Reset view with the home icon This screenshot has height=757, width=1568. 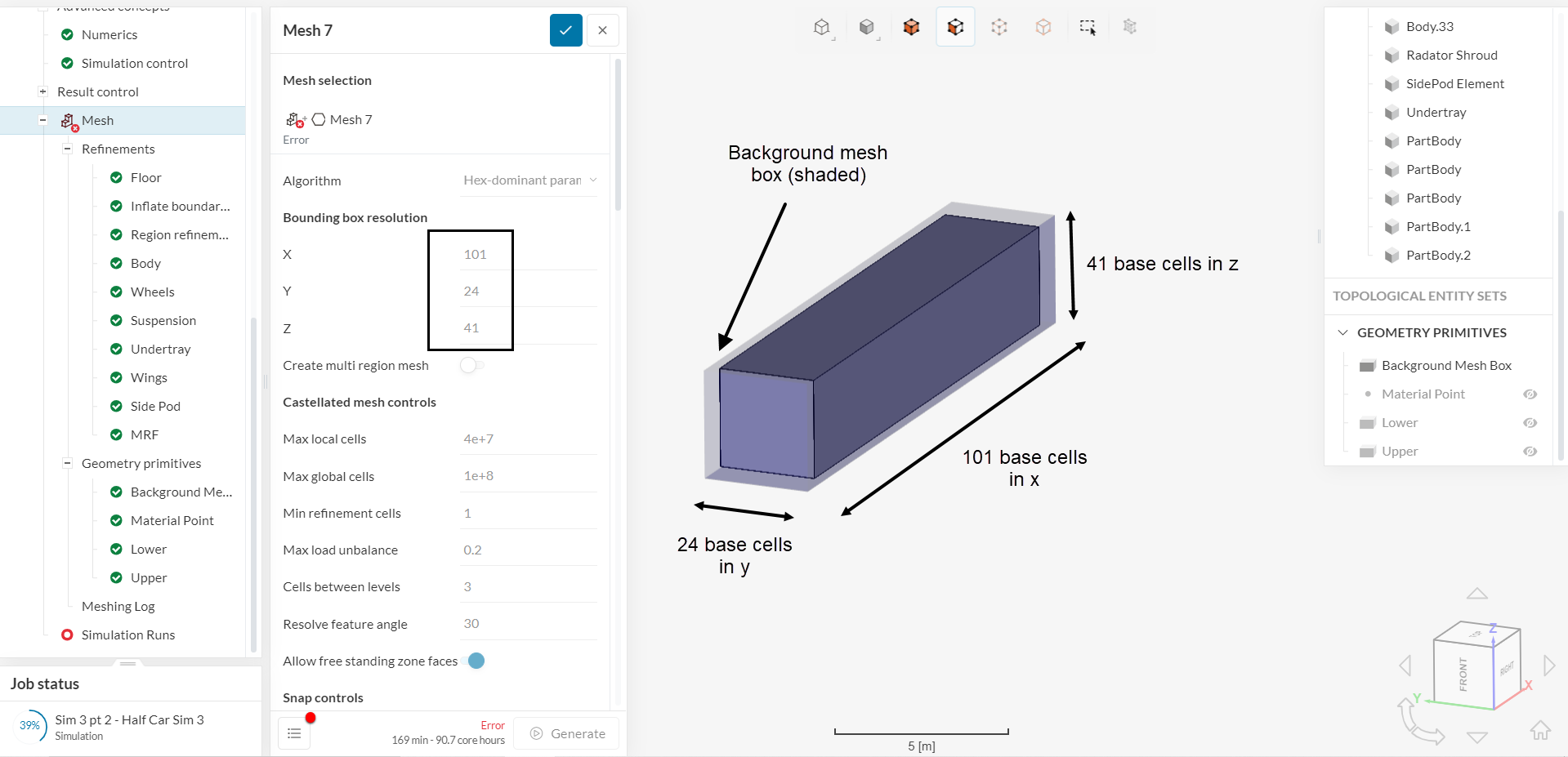[x=1540, y=730]
